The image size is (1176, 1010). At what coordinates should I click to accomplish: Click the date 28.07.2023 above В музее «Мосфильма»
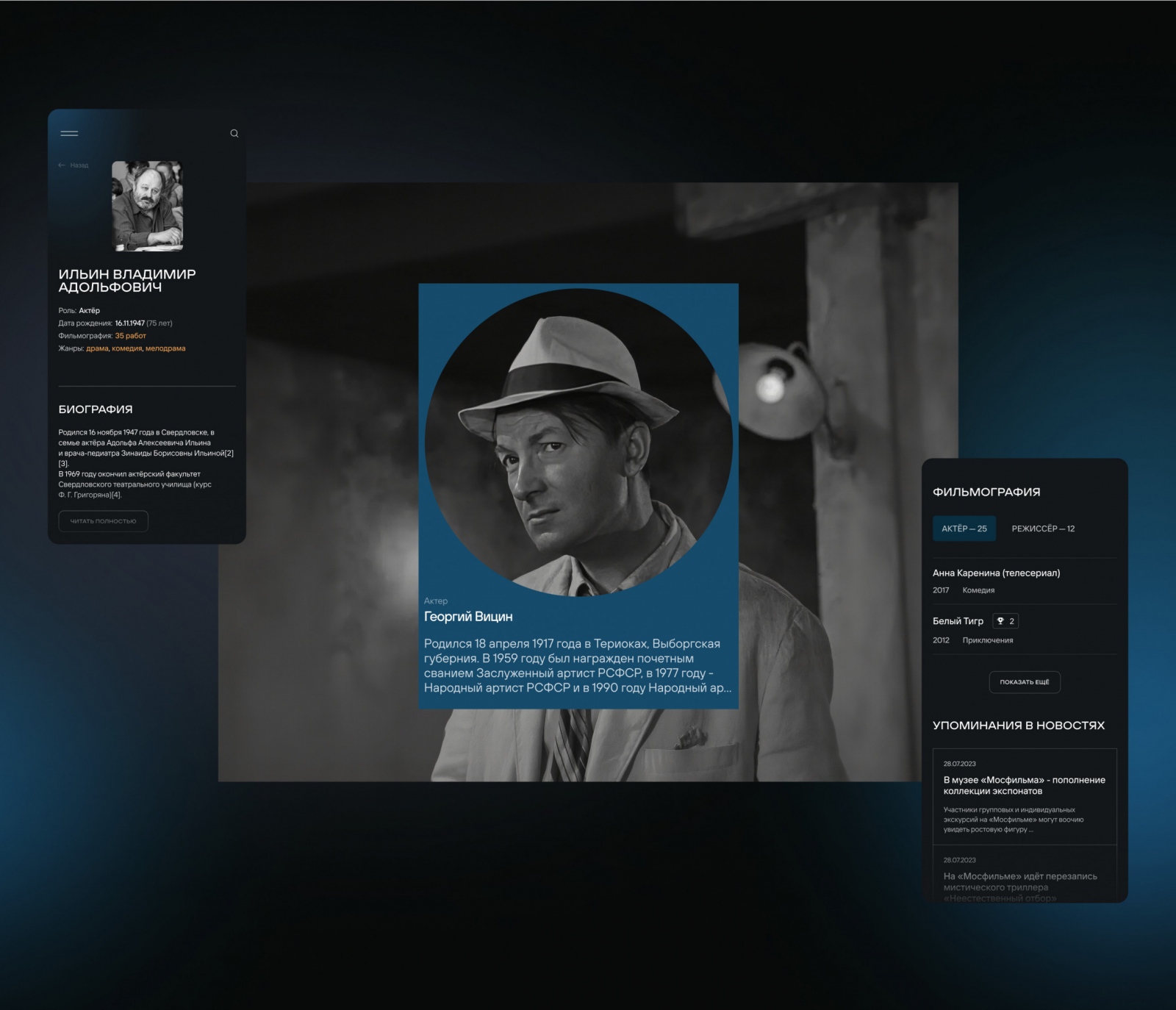[x=960, y=764]
